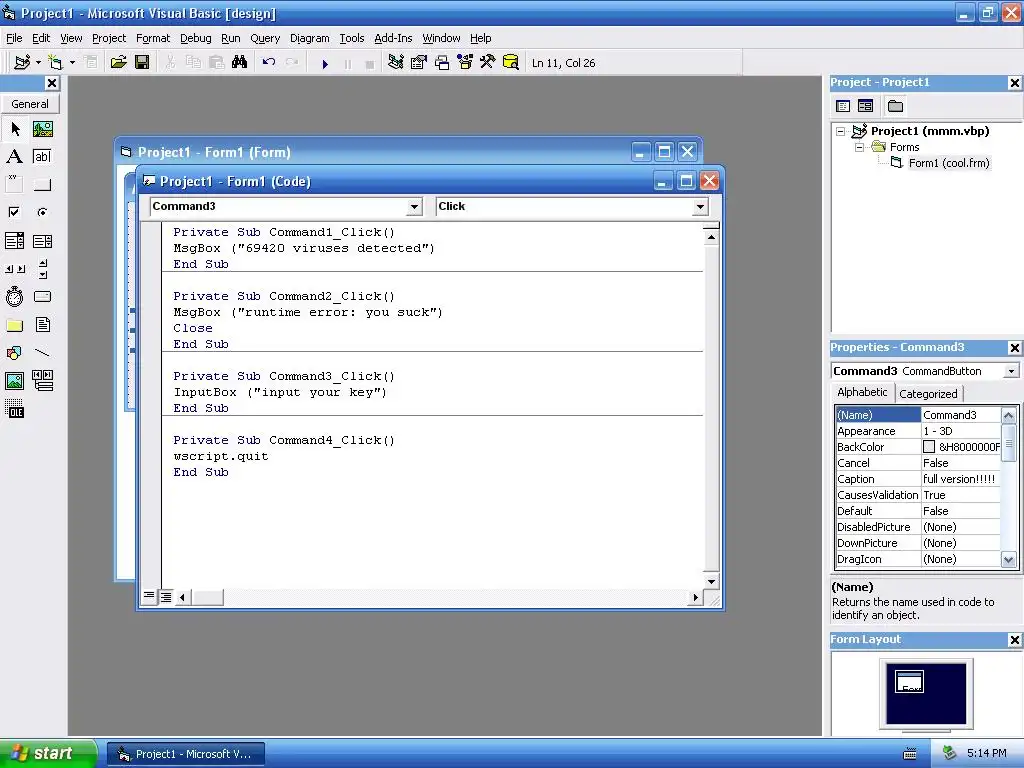This screenshot has height=768, width=1024.
Task: Open Properties object selector dropdown
Action: click(x=1011, y=371)
